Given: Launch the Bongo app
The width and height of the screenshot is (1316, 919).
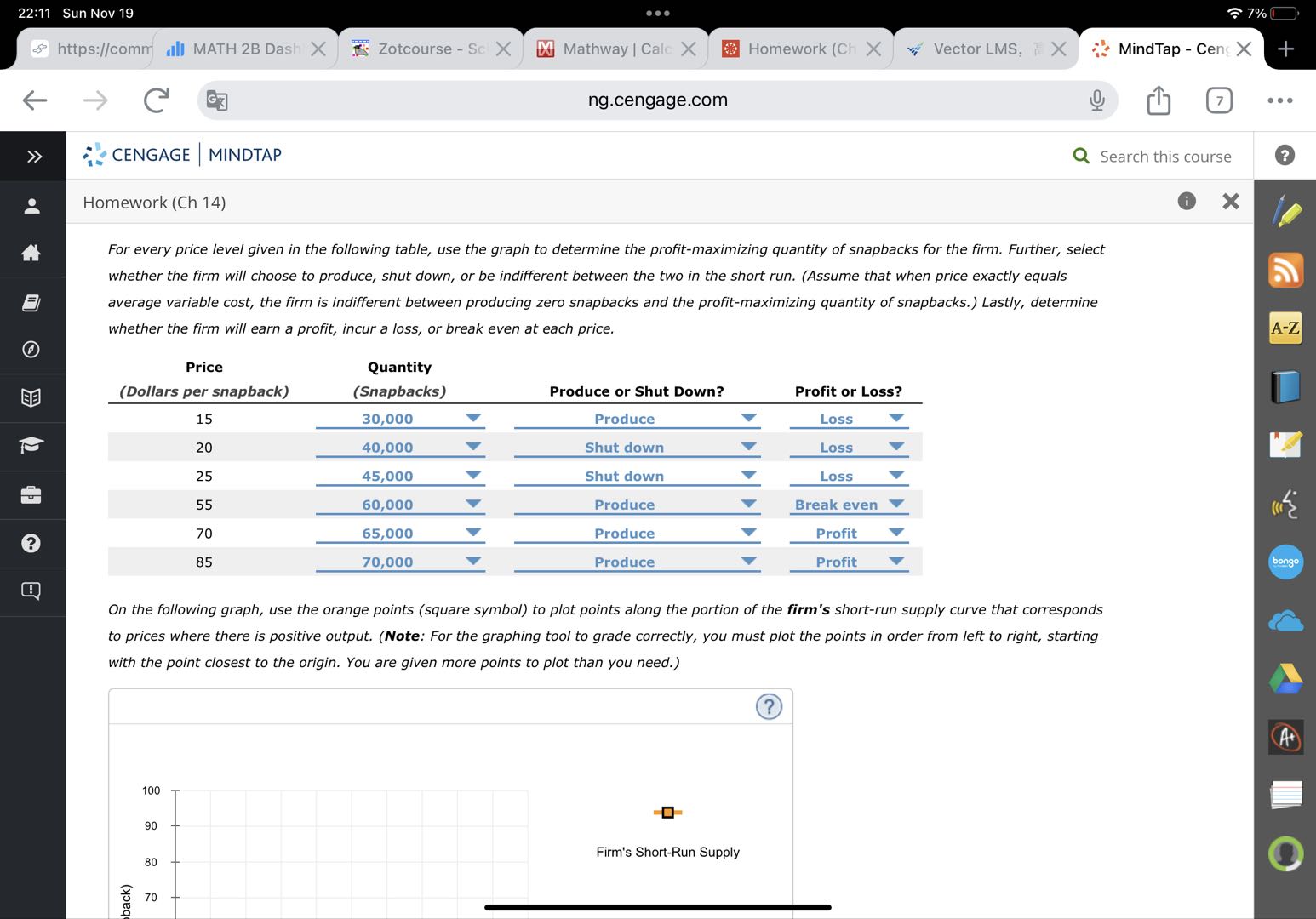Looking at the screenshot, I should click(1285, 562).
